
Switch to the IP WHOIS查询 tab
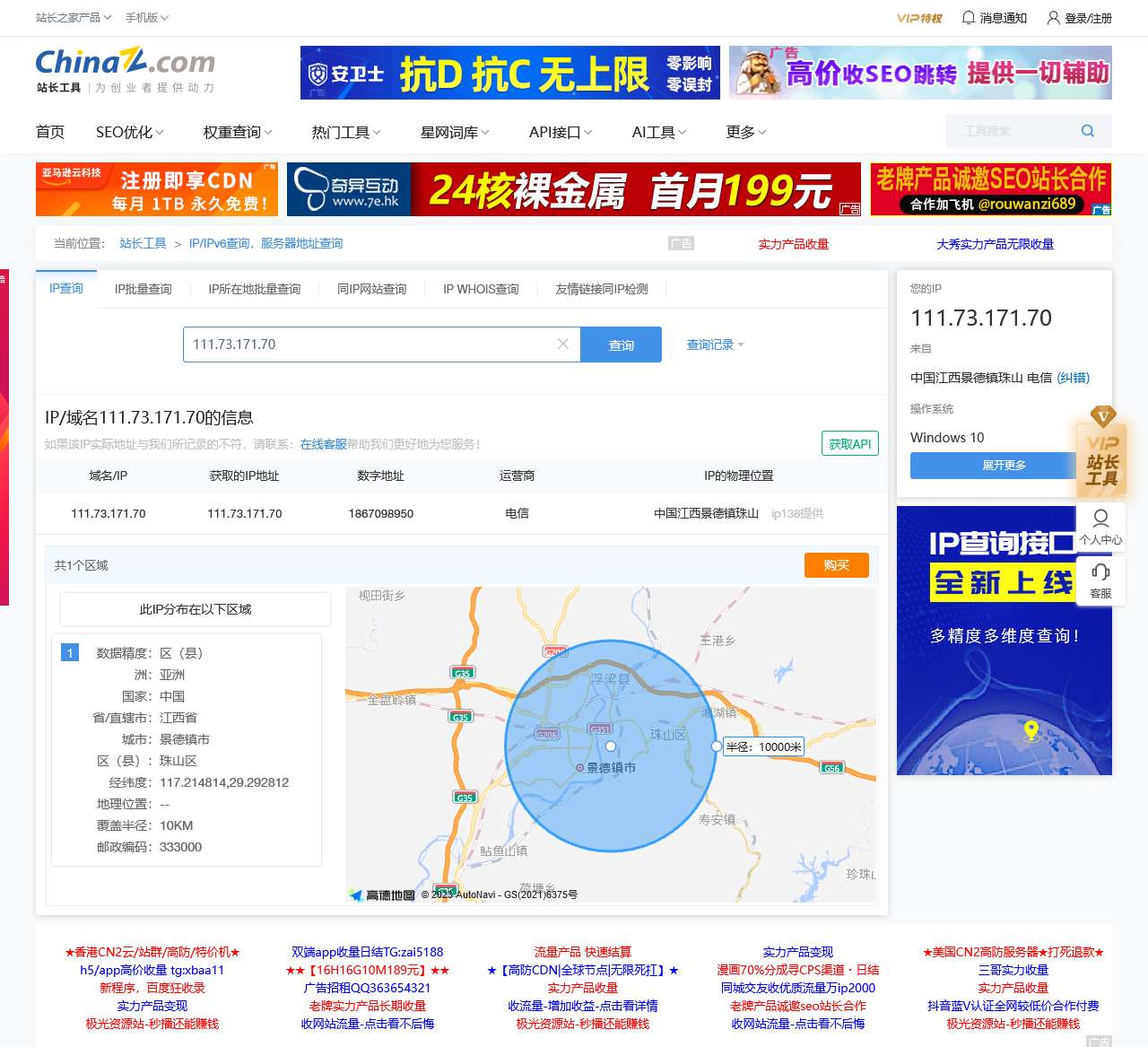click(x=480, y=289)
